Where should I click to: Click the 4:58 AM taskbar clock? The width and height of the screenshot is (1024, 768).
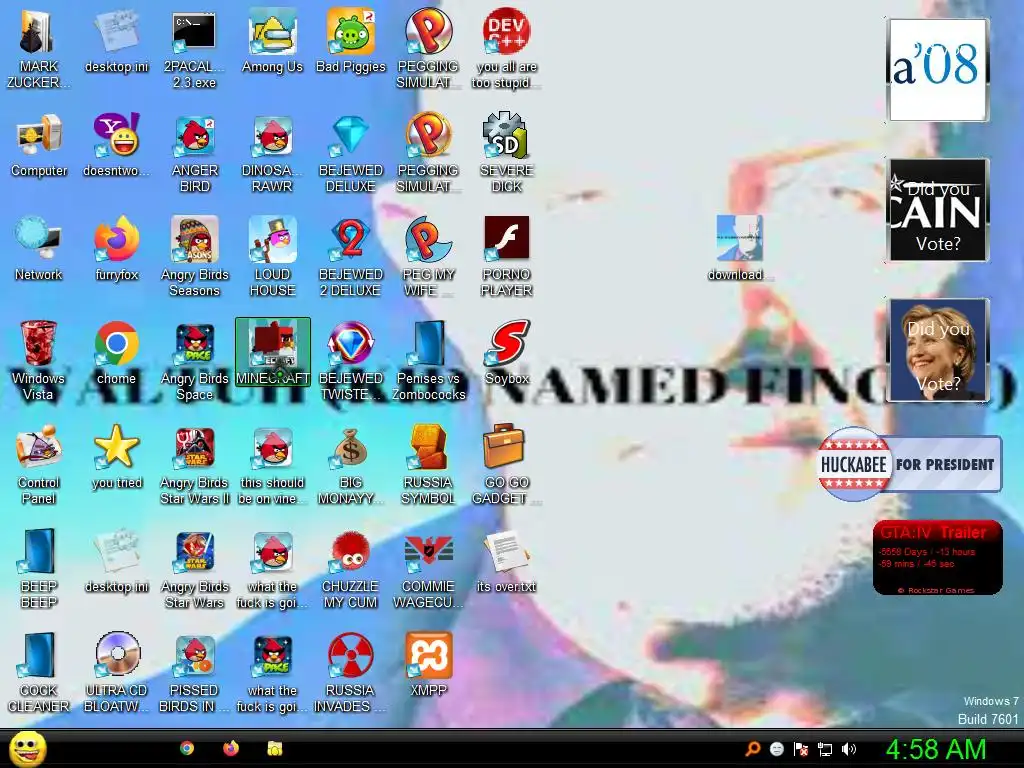pyautogui.click(x=936, y=749)
